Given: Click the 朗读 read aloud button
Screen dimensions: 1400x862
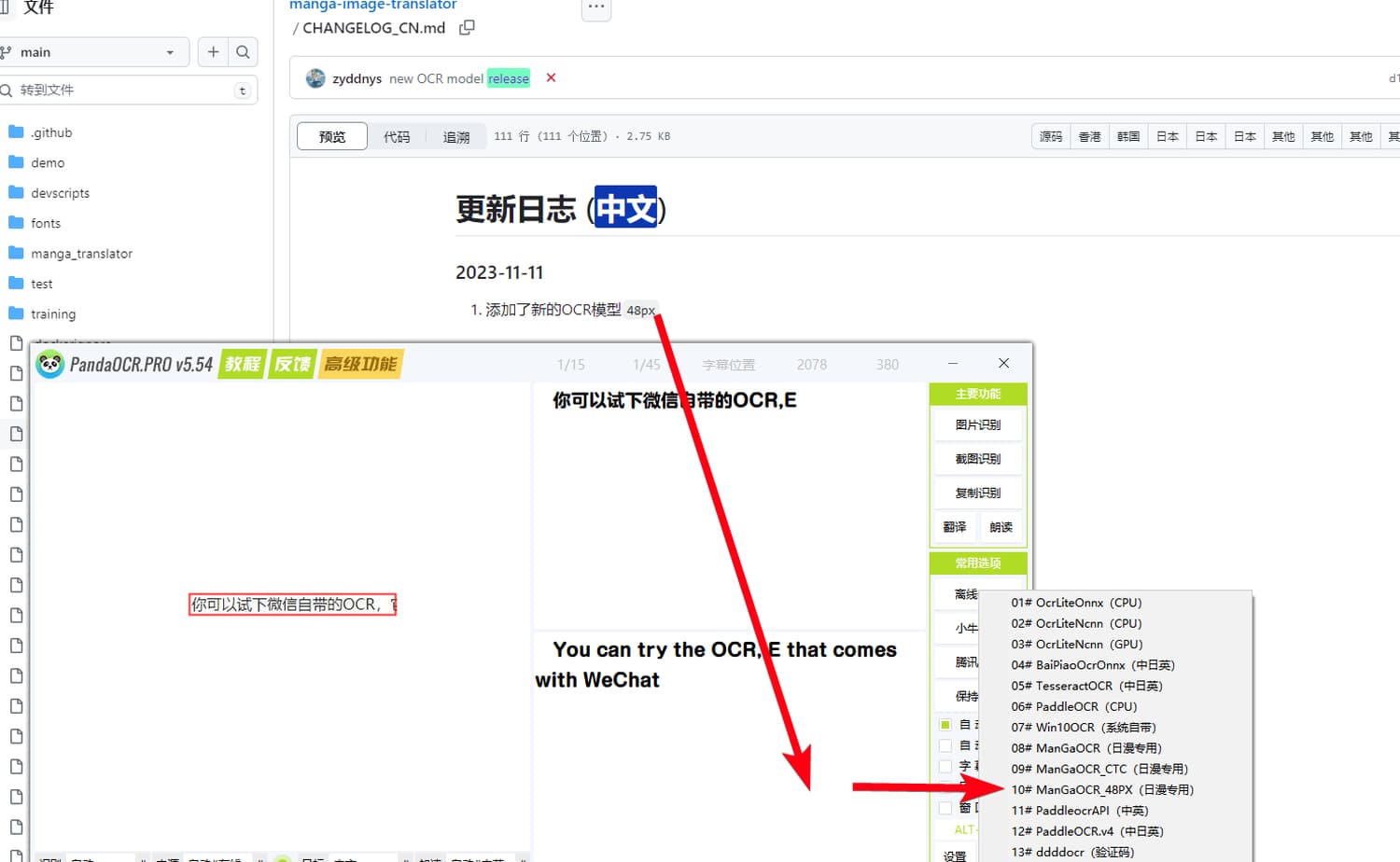Looking at the screenshot, I should tap(1001, 527).
